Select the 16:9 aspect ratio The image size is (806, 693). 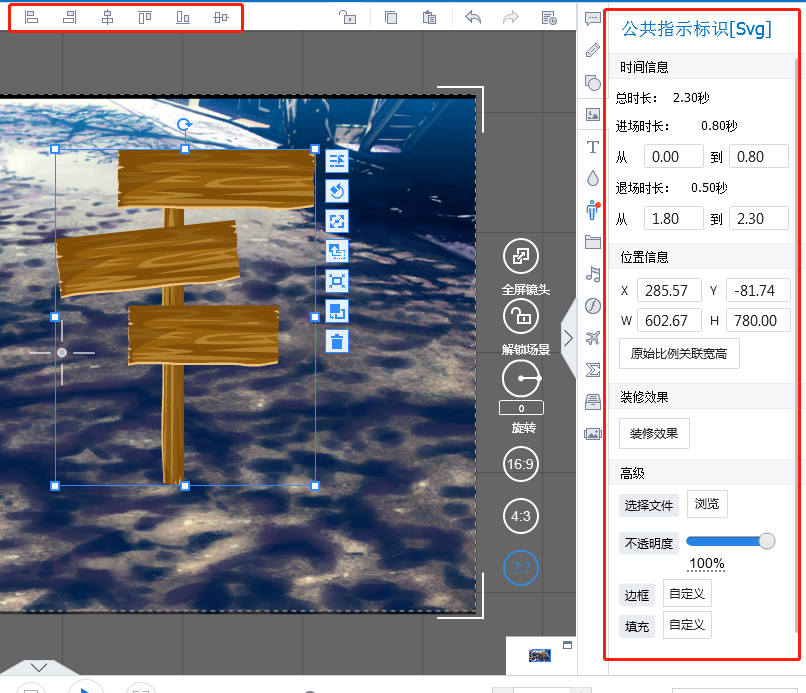(521, 464)
